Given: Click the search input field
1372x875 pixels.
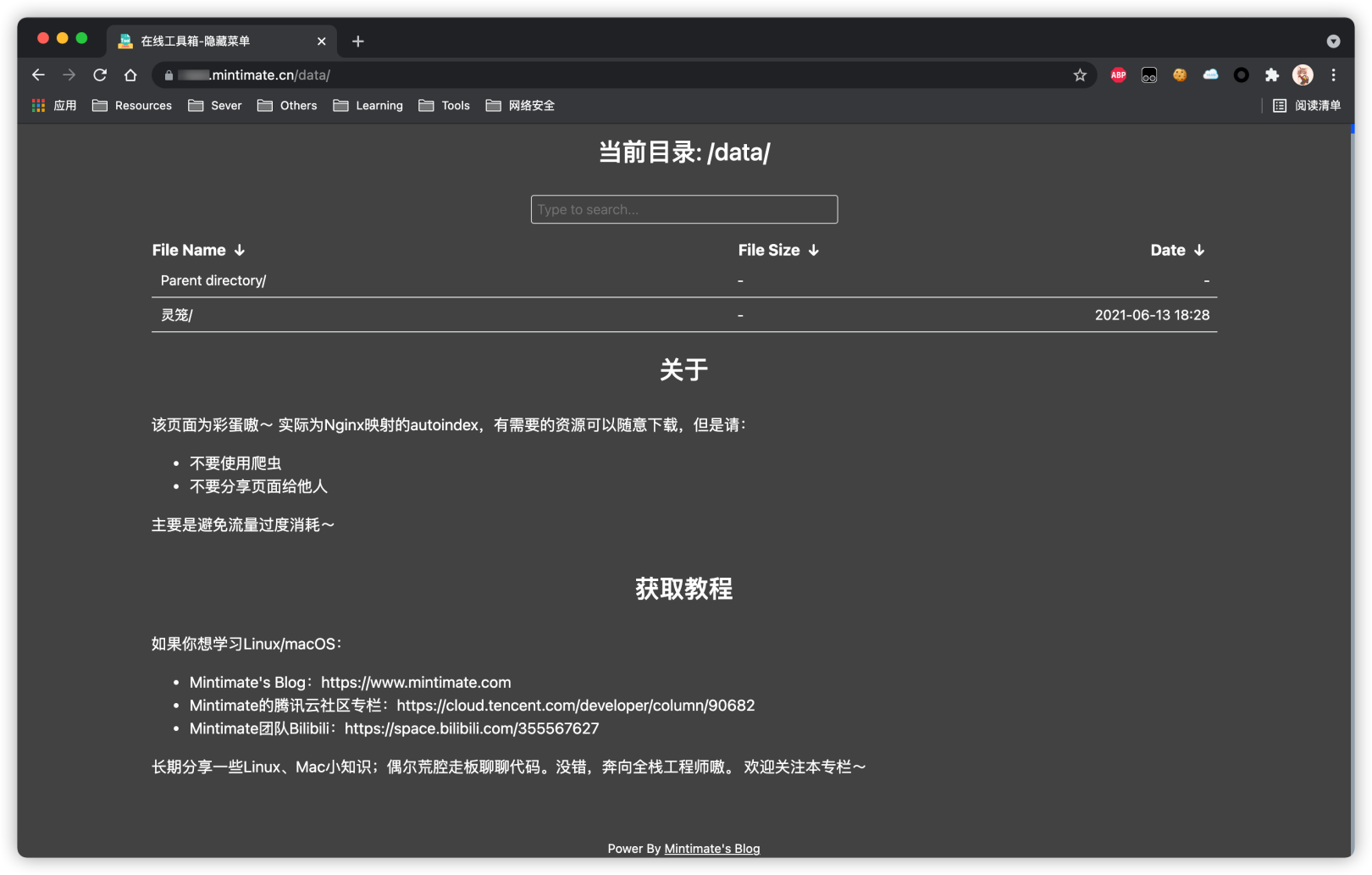Looking at the screenshot, I should [x=683, y=209].
